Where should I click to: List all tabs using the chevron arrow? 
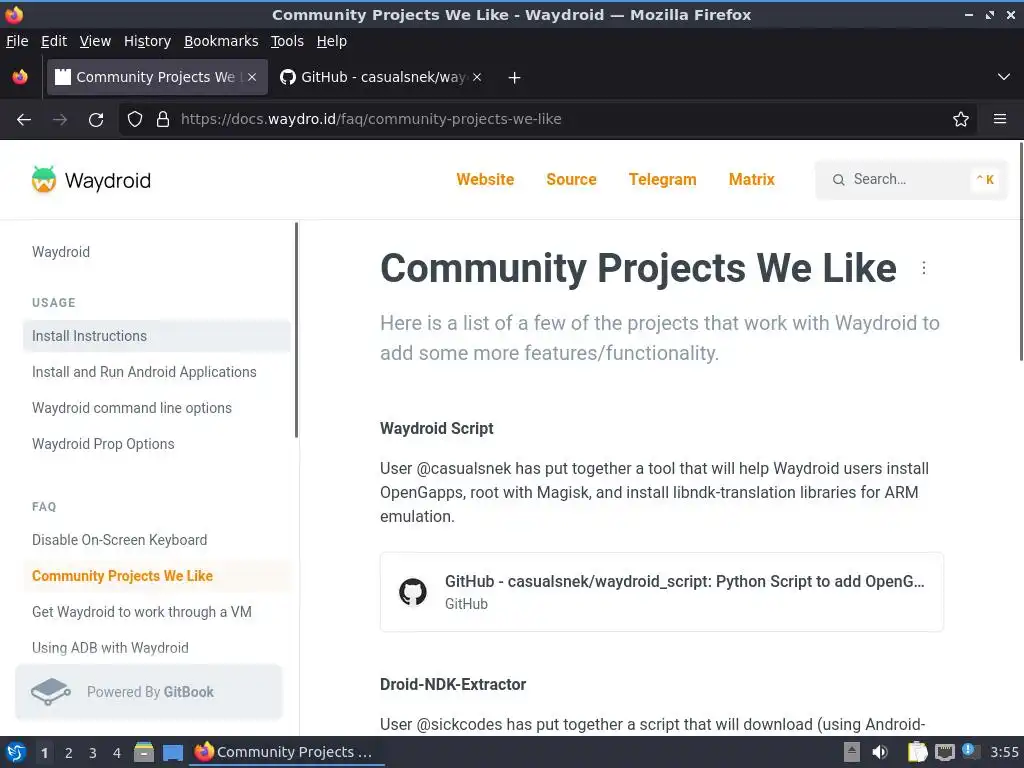pos(1004,77)
